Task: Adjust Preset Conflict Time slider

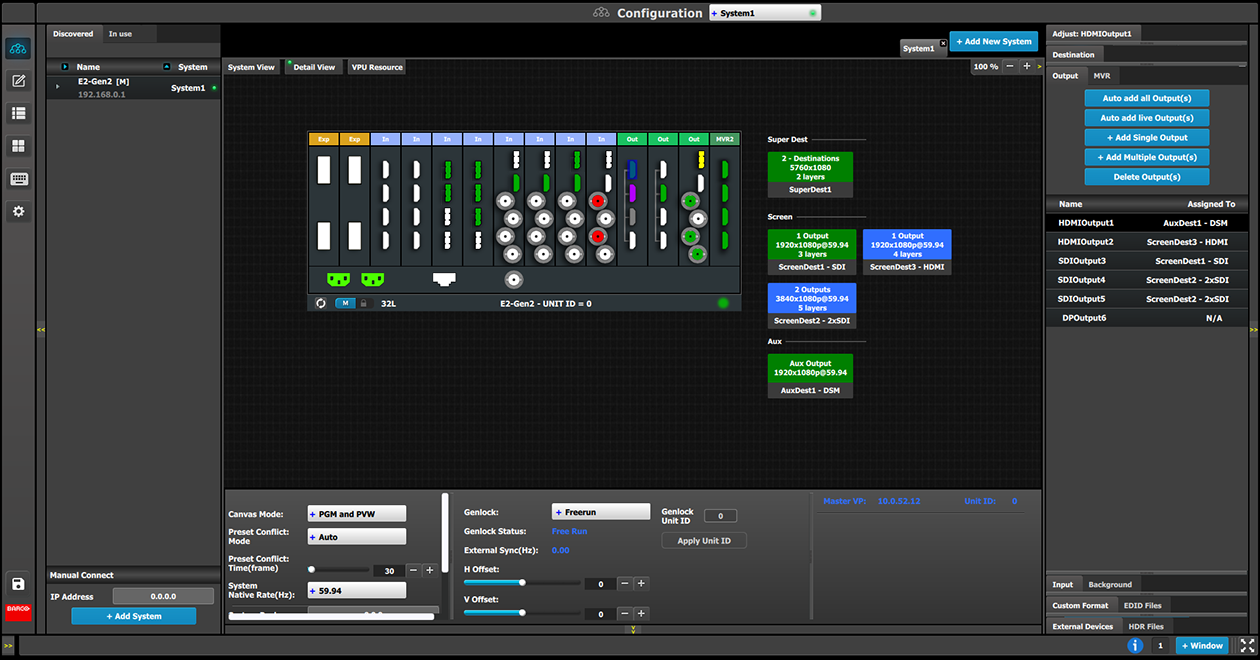Action: tap(340, 569)
